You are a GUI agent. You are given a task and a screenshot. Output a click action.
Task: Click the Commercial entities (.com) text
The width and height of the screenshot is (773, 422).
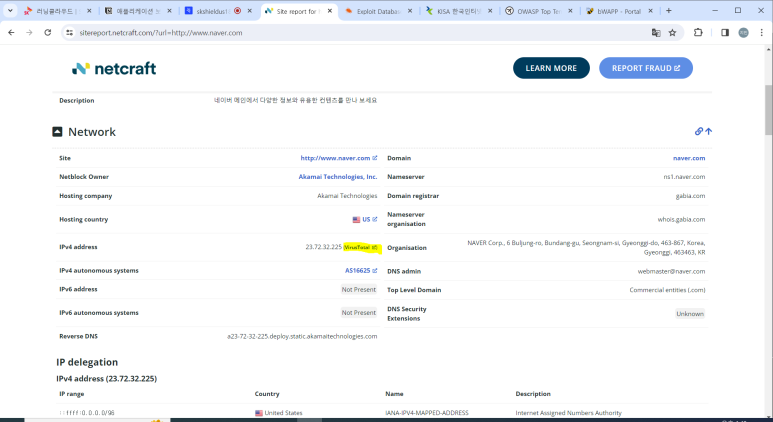coord(668,290)
